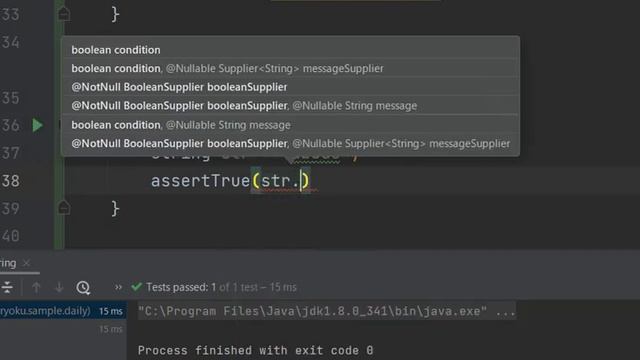Click the java.exe command line in console

pos(327,311)
